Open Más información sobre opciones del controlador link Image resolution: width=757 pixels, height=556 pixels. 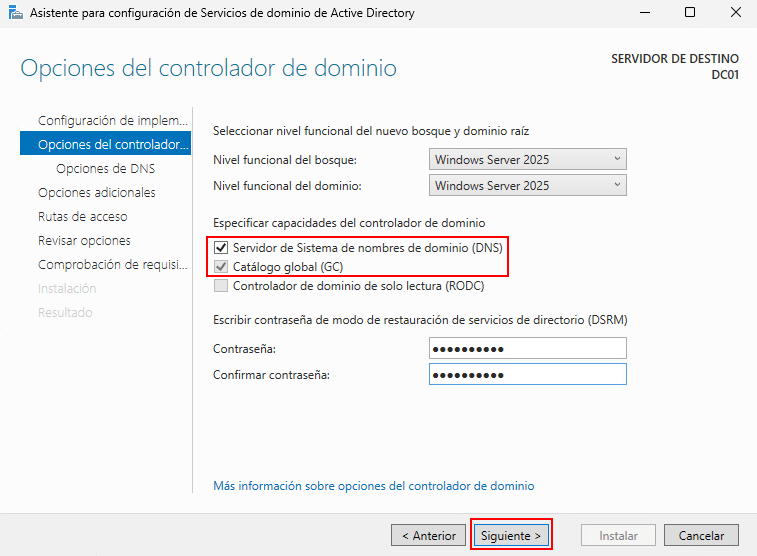point(373,486)
